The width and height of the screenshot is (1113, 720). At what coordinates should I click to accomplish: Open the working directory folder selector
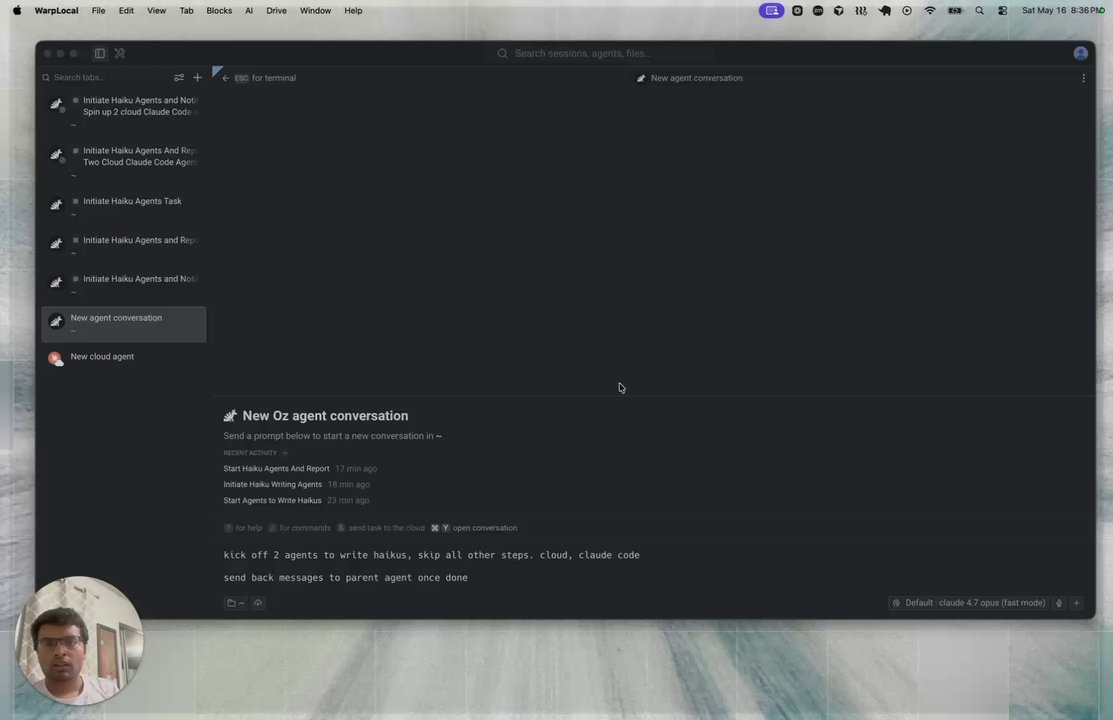(235, 603)
